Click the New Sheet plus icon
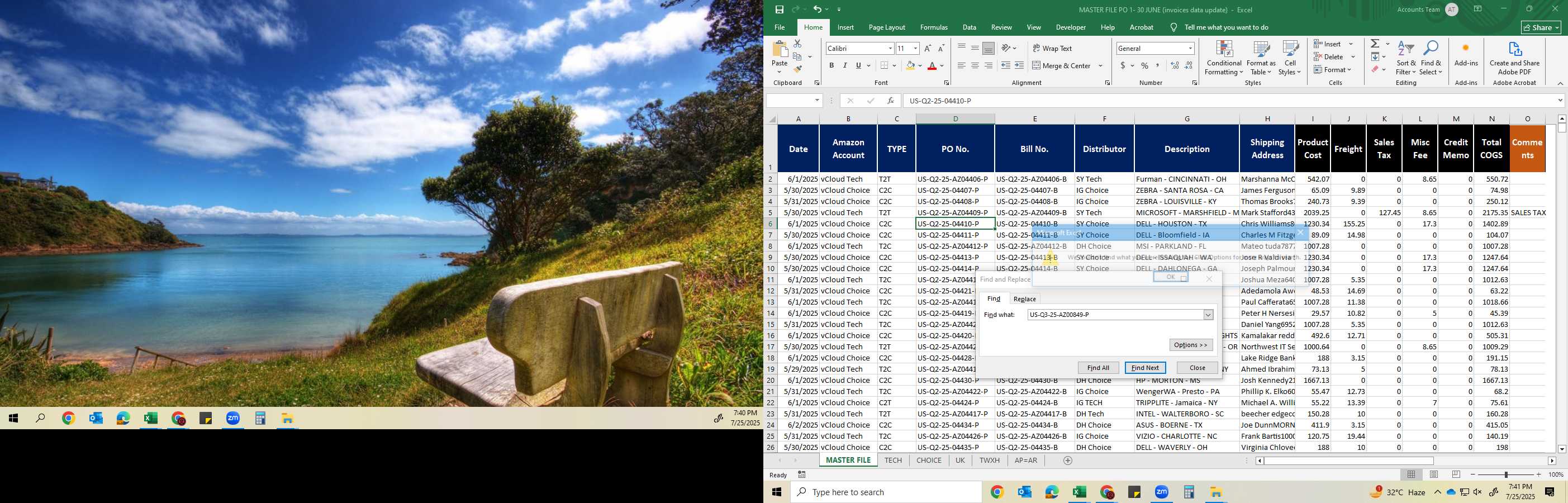Viewport: 1568px width, 503px height. [x=1068, y=461]
